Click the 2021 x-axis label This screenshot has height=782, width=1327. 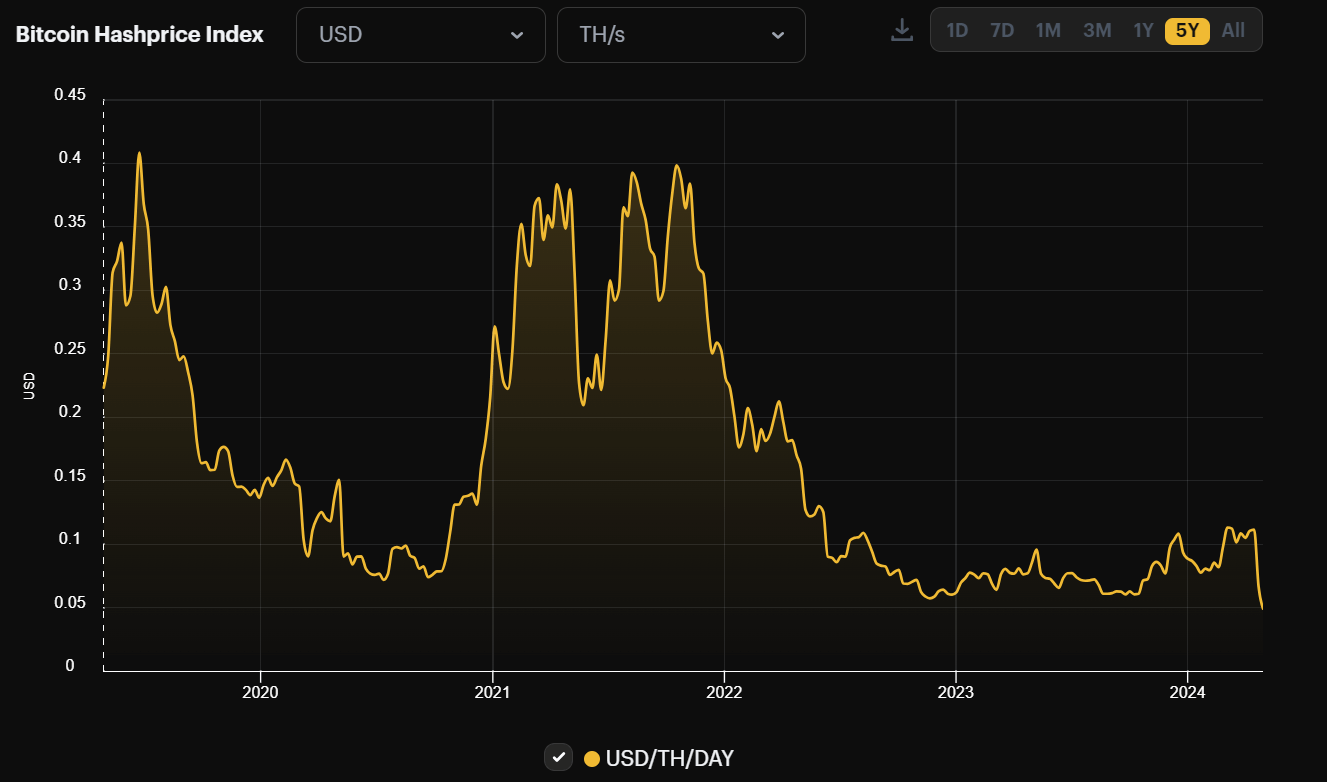(x=492, y=691)
